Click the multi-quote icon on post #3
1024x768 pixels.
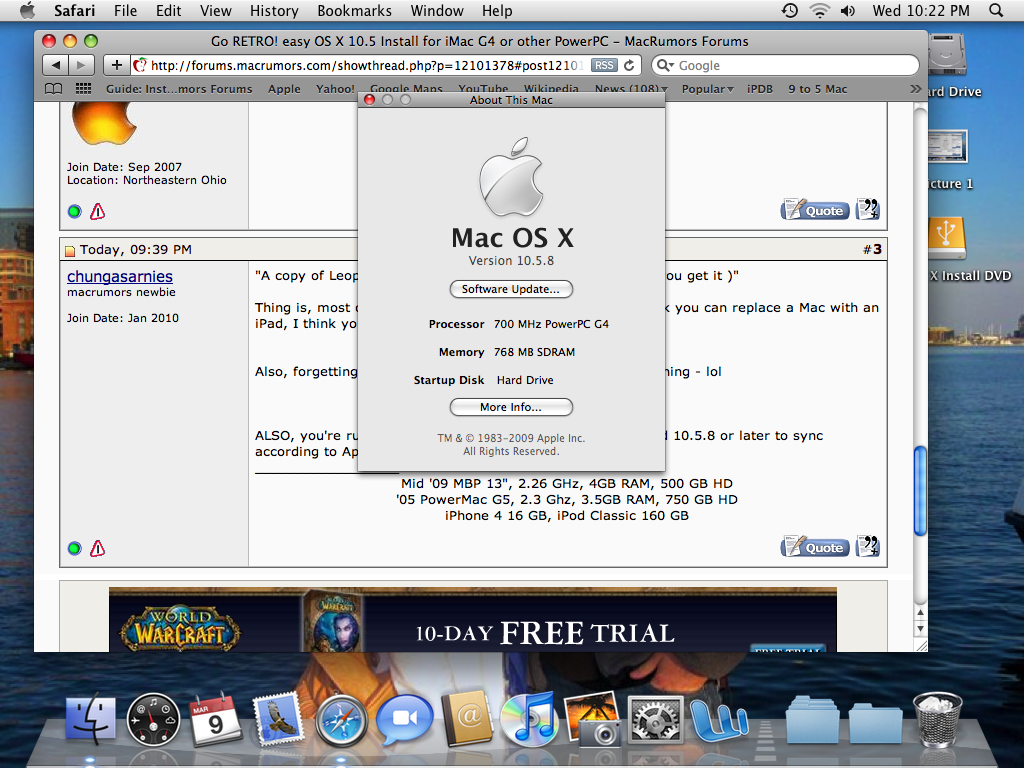868,546
